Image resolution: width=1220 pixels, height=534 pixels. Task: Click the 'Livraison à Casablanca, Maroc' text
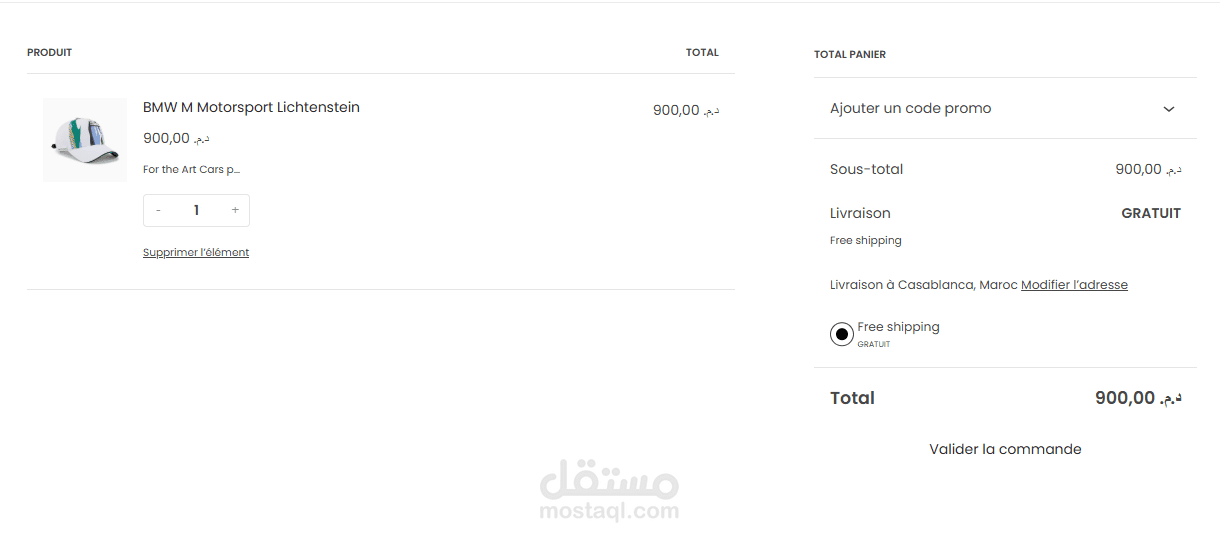click(923, 285)
